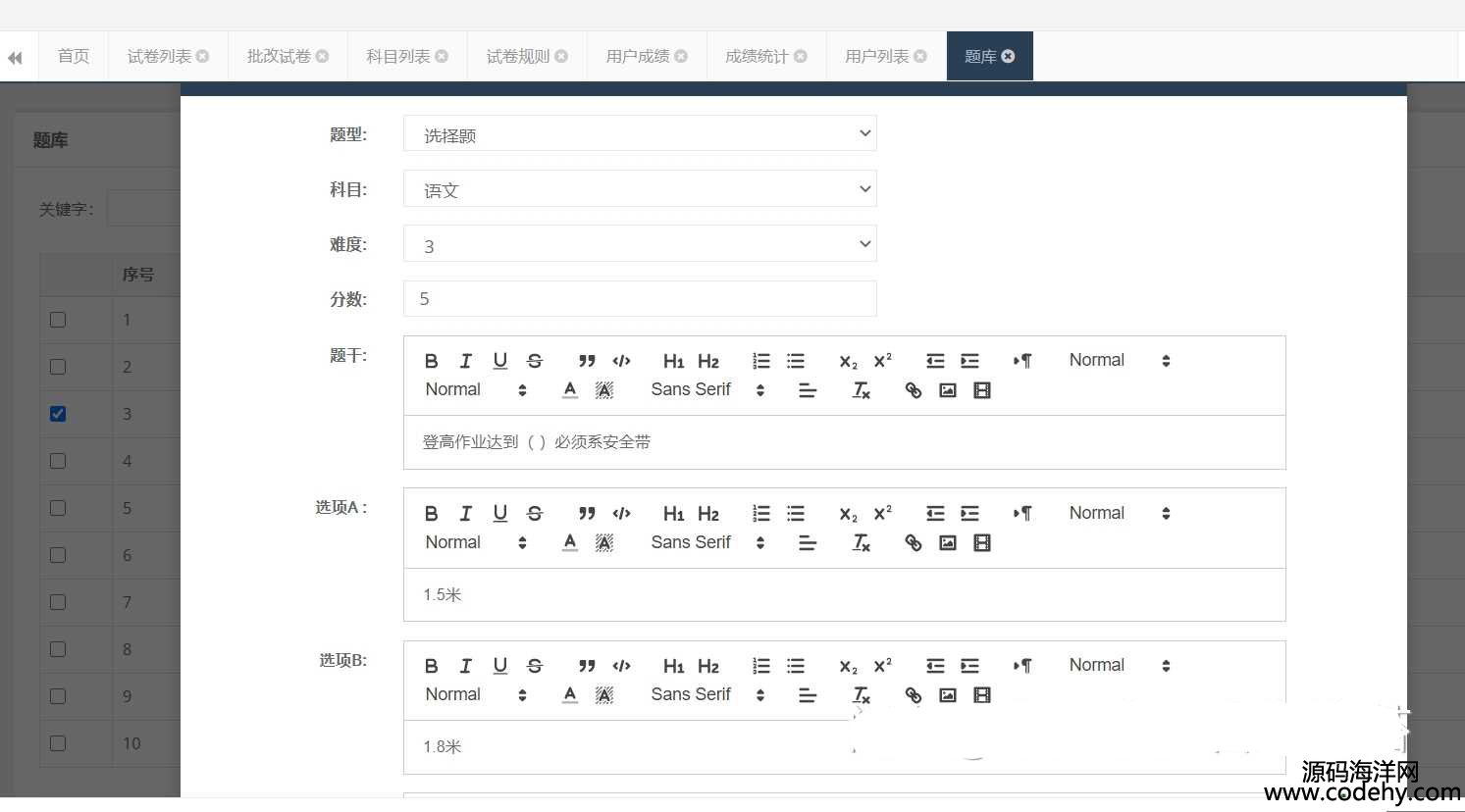Image resolution: width=1465 pixels, height=812 pixels.
Task: Check the checkbox for row 1
Action: [x=58, y=320]
